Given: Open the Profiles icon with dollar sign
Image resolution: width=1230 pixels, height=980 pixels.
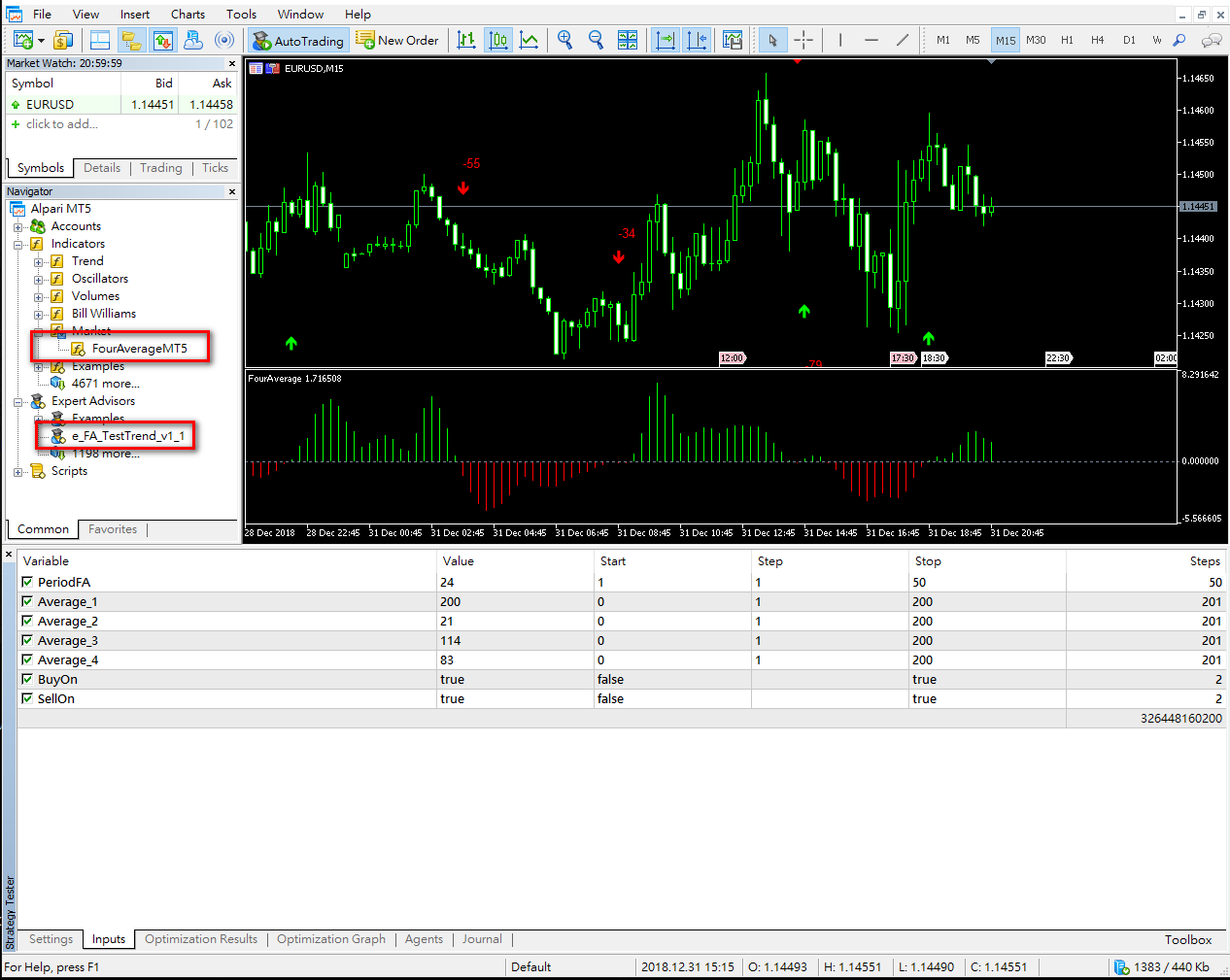Looking at the screenshot, I should click(63, 40).
